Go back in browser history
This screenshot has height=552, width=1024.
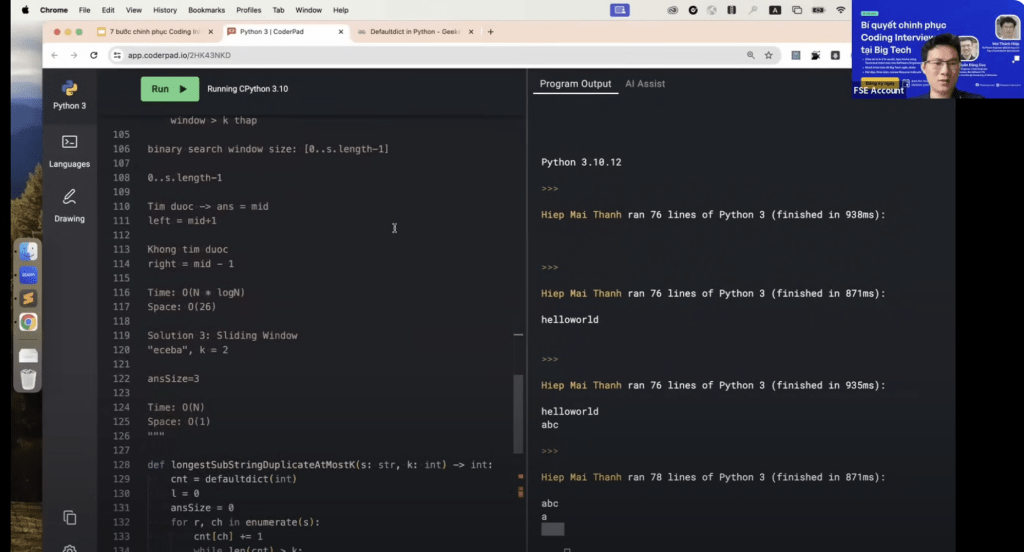[x=55, y=56]
